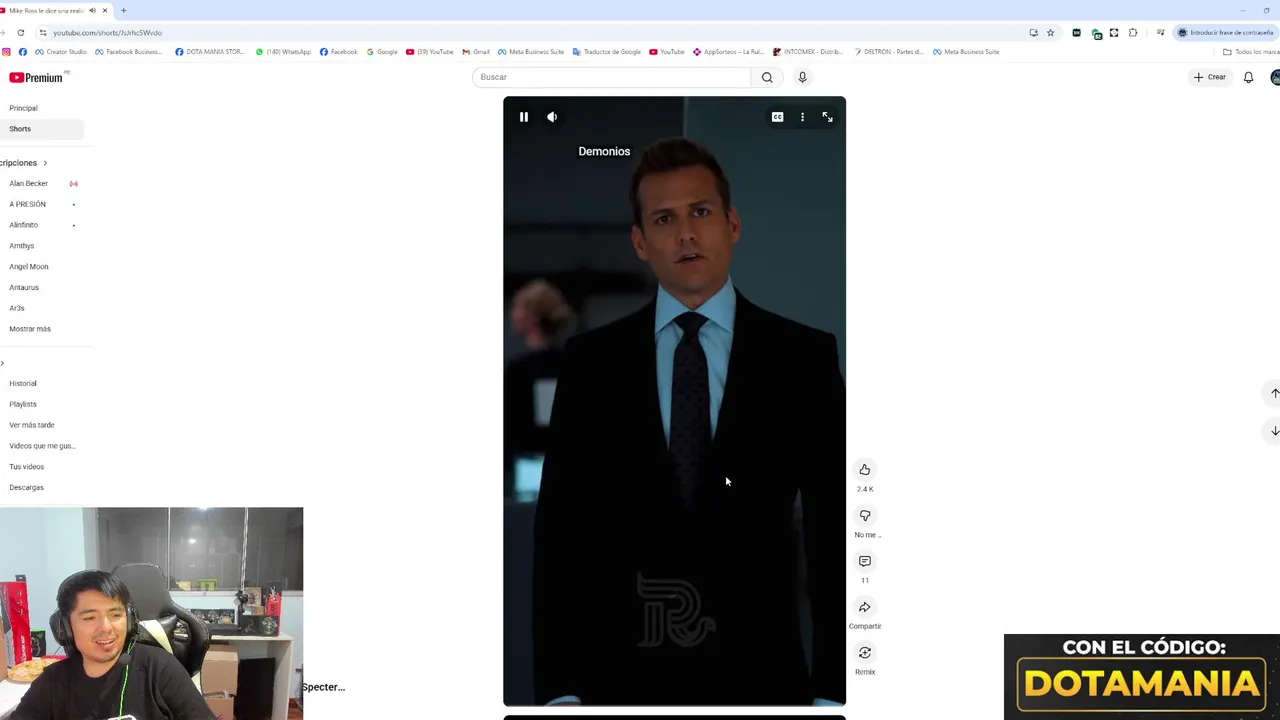This screenshot has width=1280, height=720.
Task: Share the Short via Compartir icon
Action: point(865,607)
